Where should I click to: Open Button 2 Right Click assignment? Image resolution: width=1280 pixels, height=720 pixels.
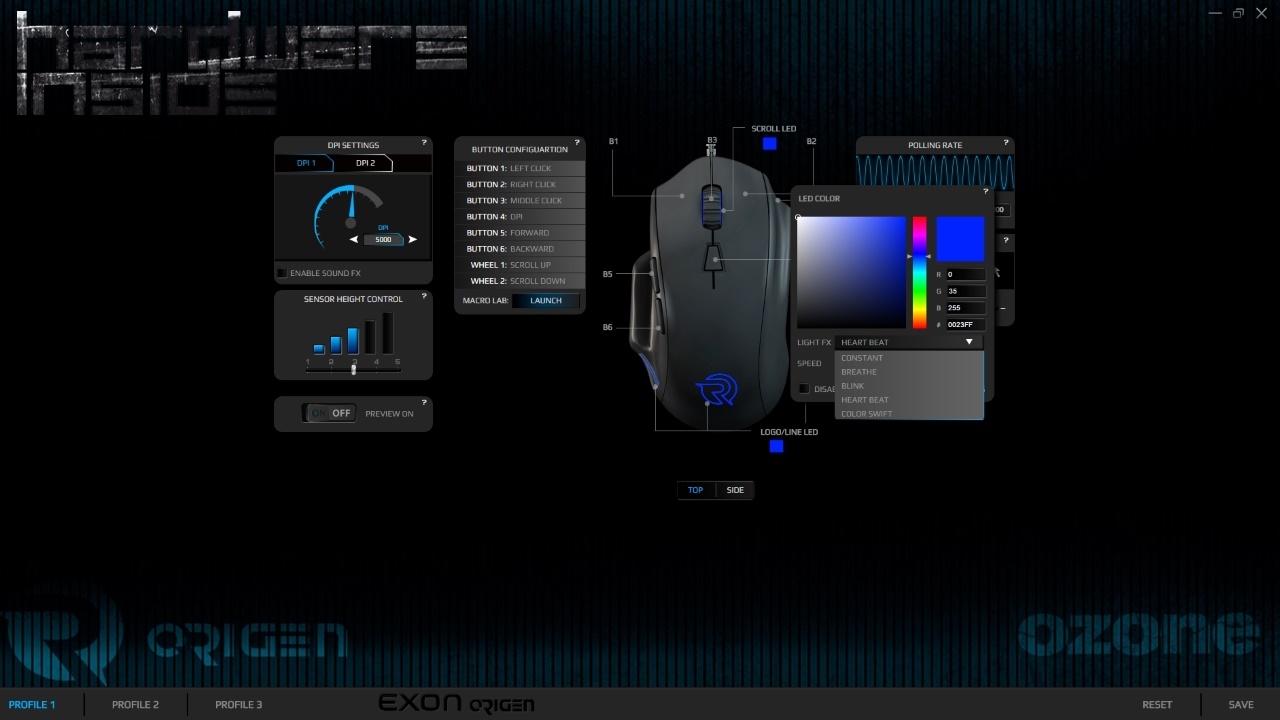[520, 185]
